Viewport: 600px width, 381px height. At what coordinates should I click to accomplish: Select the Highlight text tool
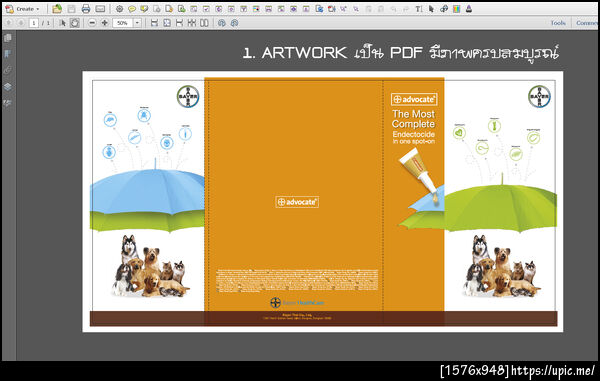tap(144, 9)
